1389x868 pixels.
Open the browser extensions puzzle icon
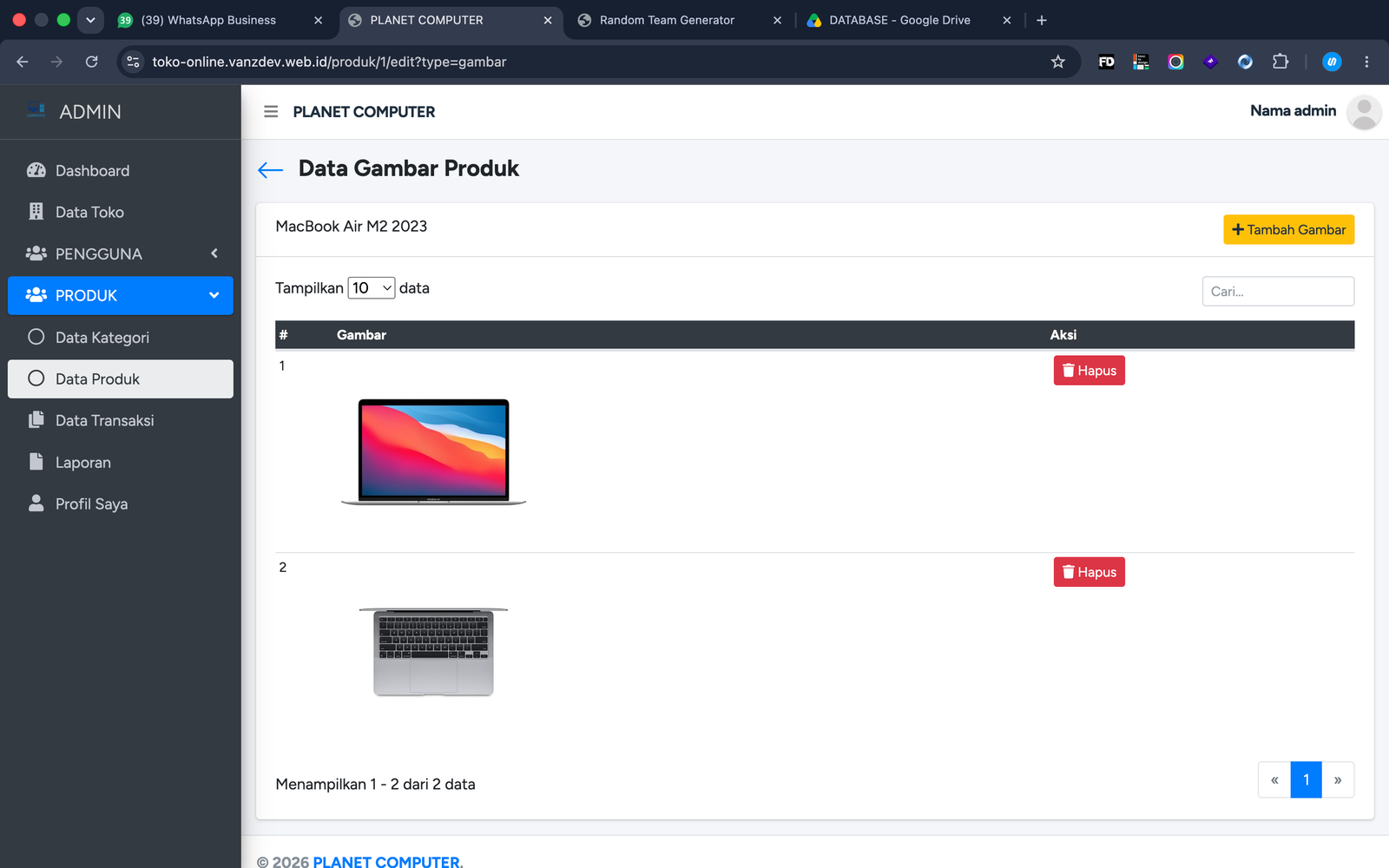pyautogui.click(x=1280, y=62)
